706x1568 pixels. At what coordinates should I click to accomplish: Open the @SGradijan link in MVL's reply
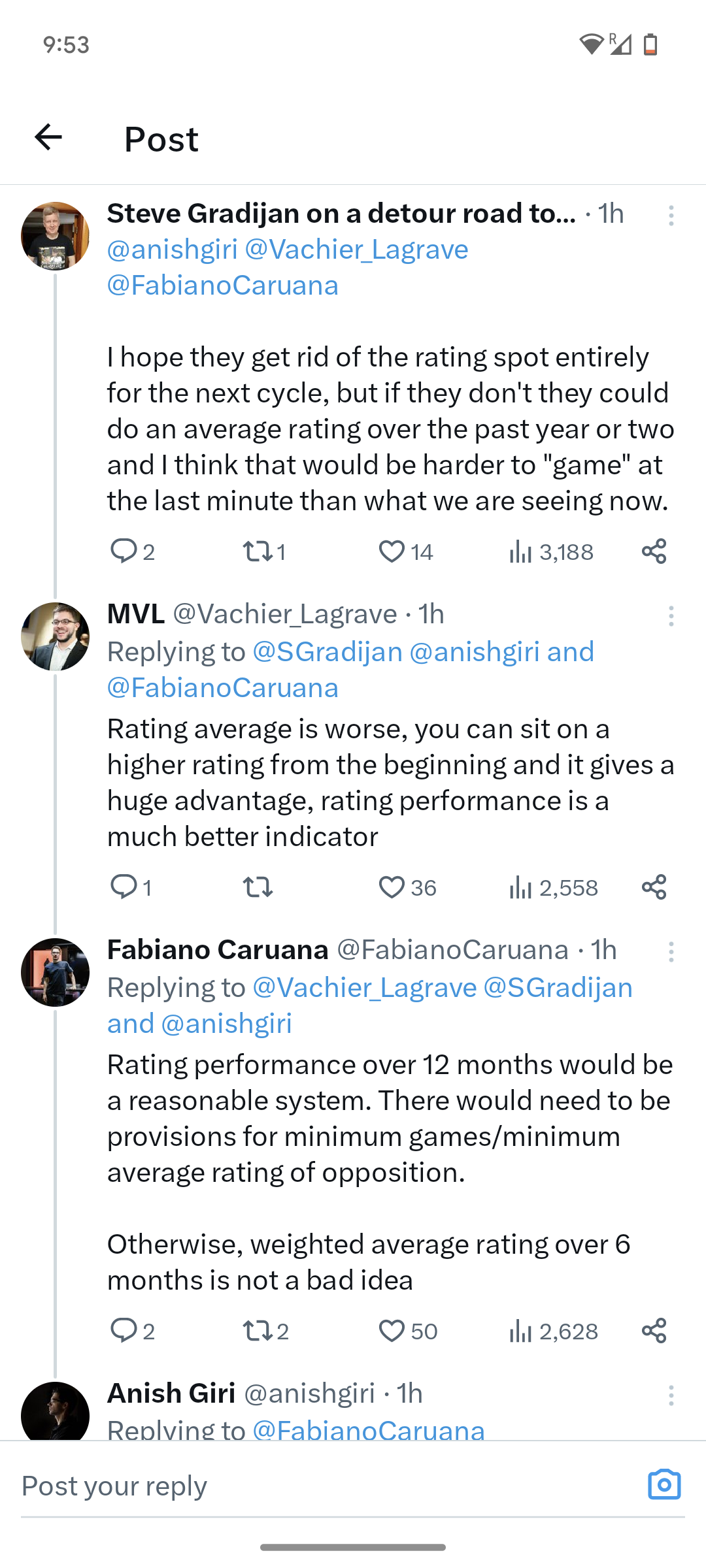click(x=327, y=652)
